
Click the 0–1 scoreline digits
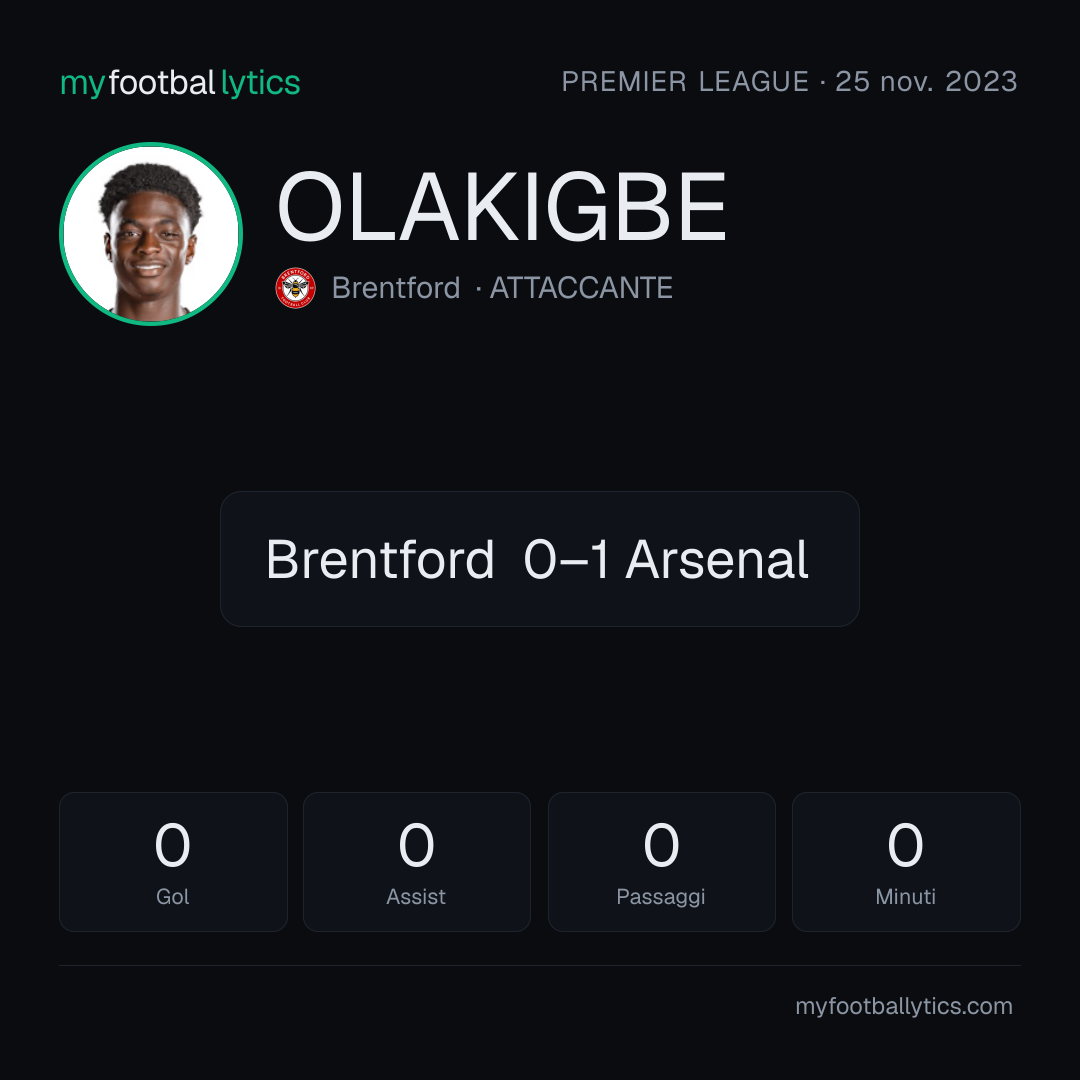point(566,559)
